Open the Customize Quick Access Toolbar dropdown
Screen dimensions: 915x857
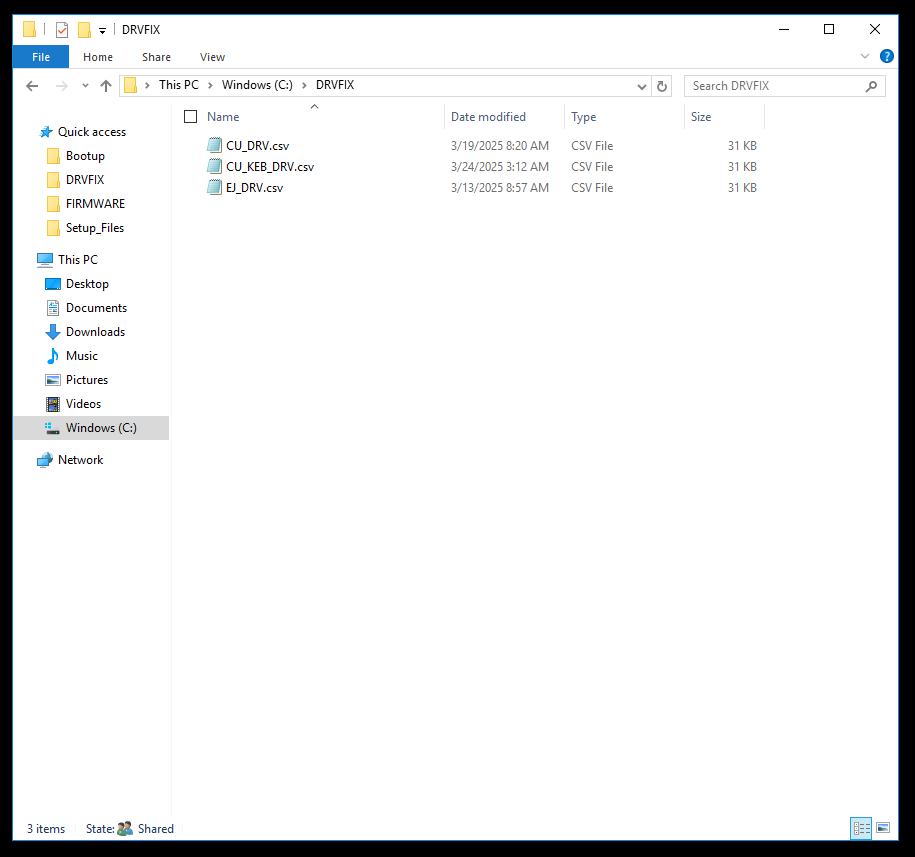pos(102,31)
